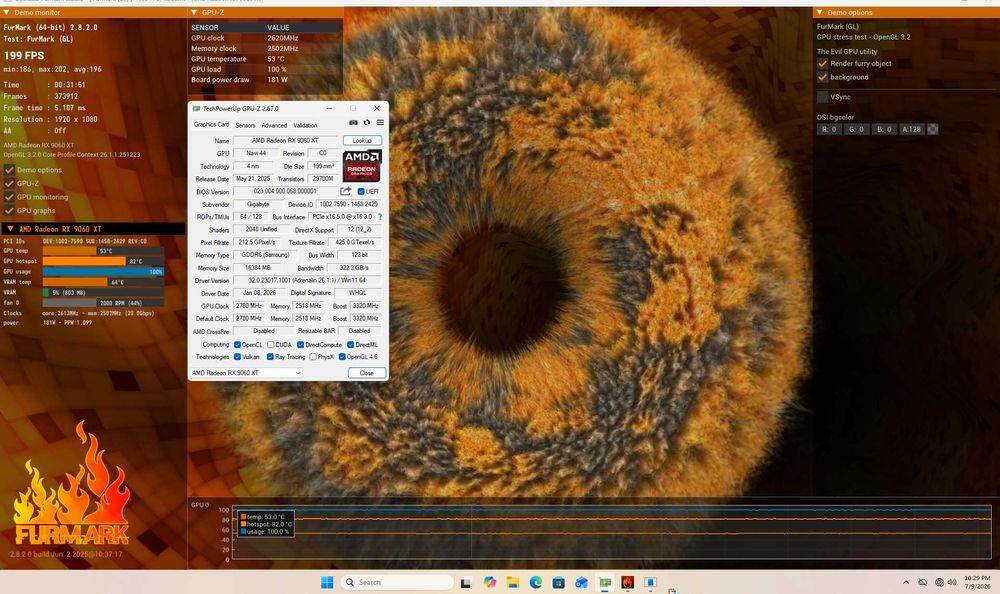1000x594 pixels.
Task: Switch to GPU-Z taskbar icon
Action: 605,582
